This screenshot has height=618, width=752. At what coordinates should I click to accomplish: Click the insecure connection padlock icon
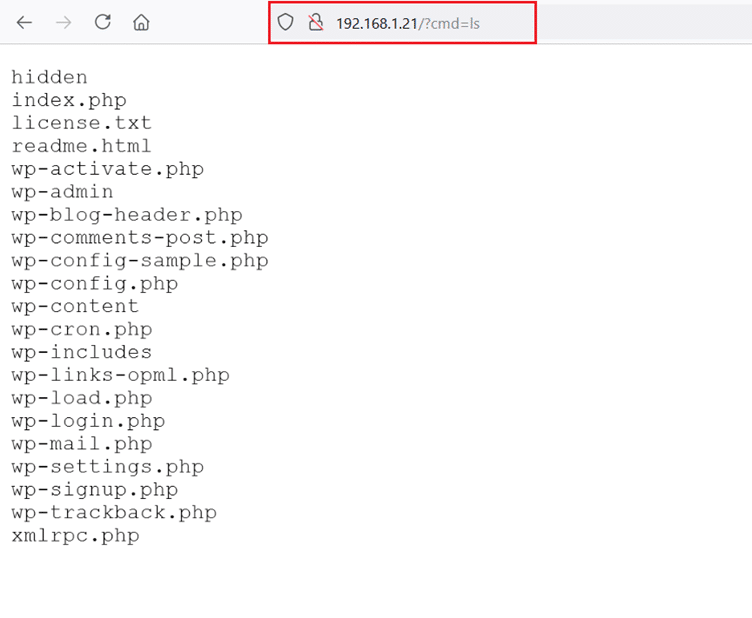coord(315,22)
